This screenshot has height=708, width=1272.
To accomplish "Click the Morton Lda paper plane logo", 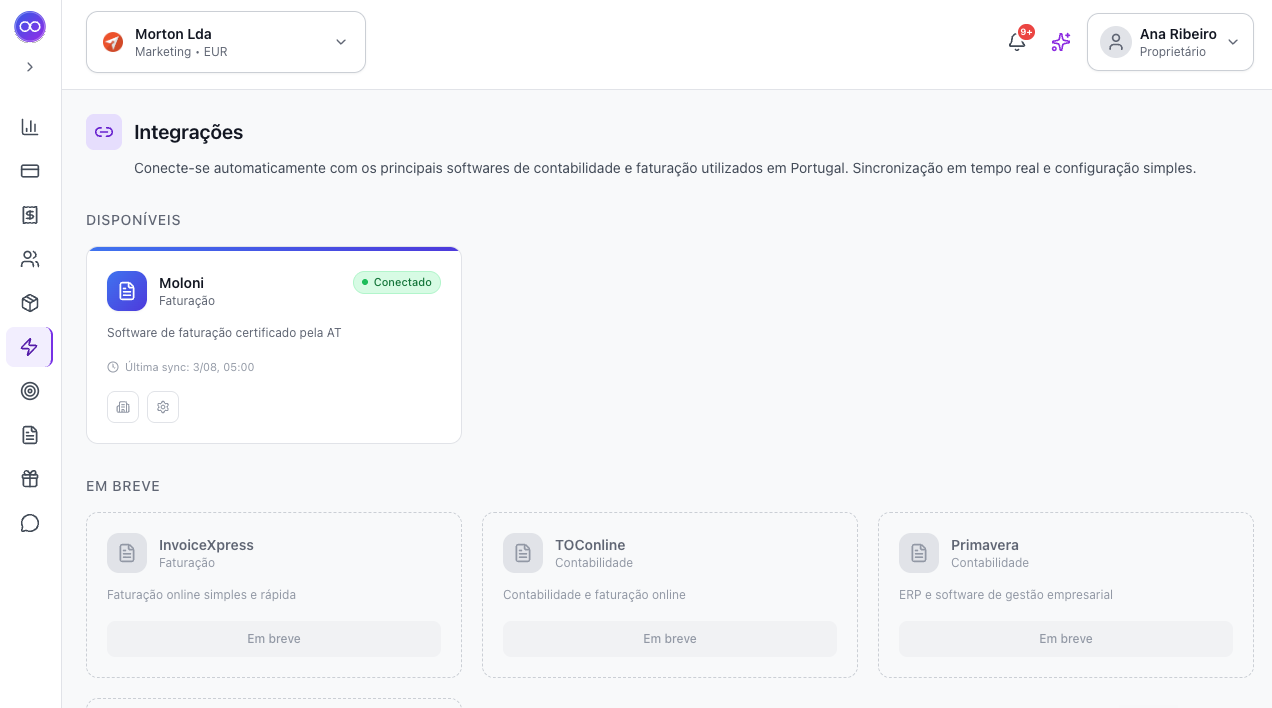I will (113, 42).
